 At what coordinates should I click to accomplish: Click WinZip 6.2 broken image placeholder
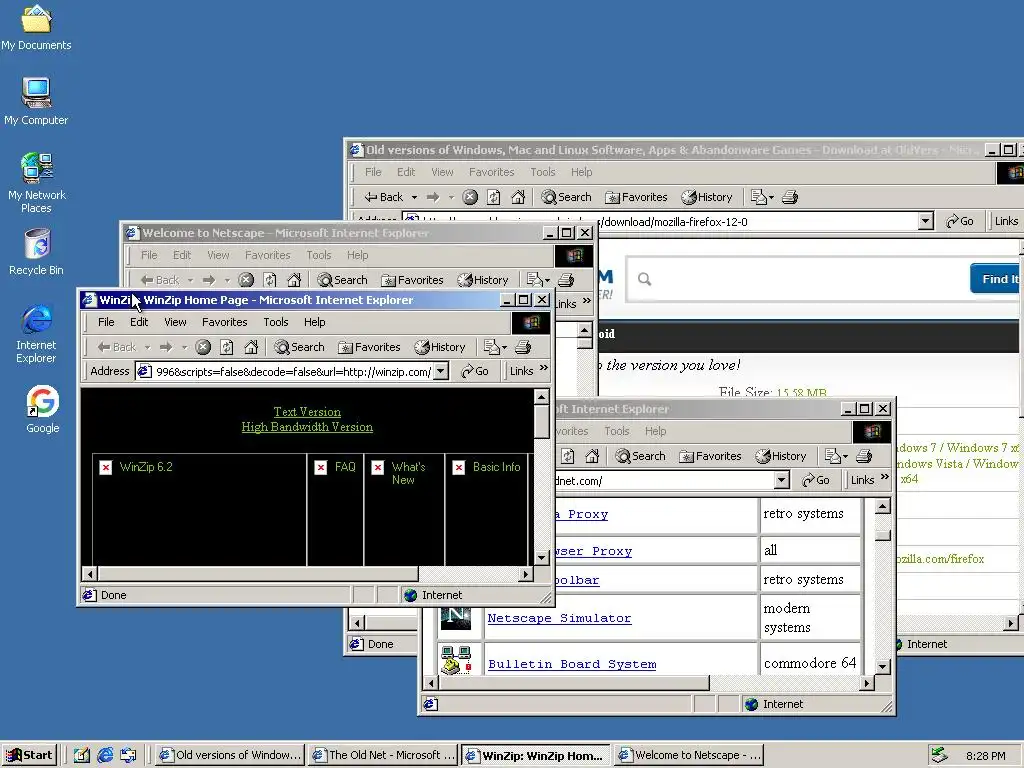tap(106, 468)
